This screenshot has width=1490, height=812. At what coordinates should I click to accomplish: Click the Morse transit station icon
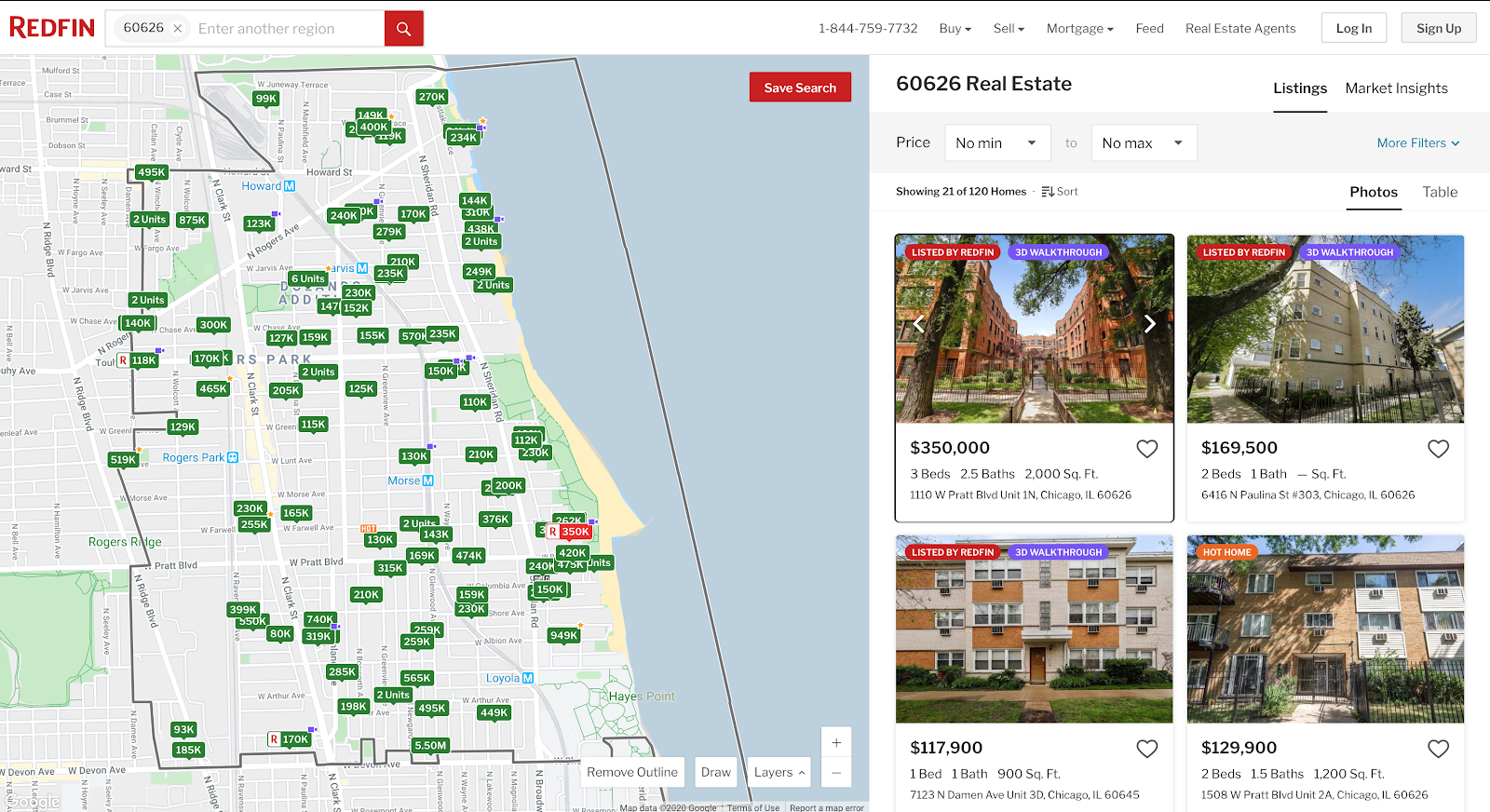[428, 480]
